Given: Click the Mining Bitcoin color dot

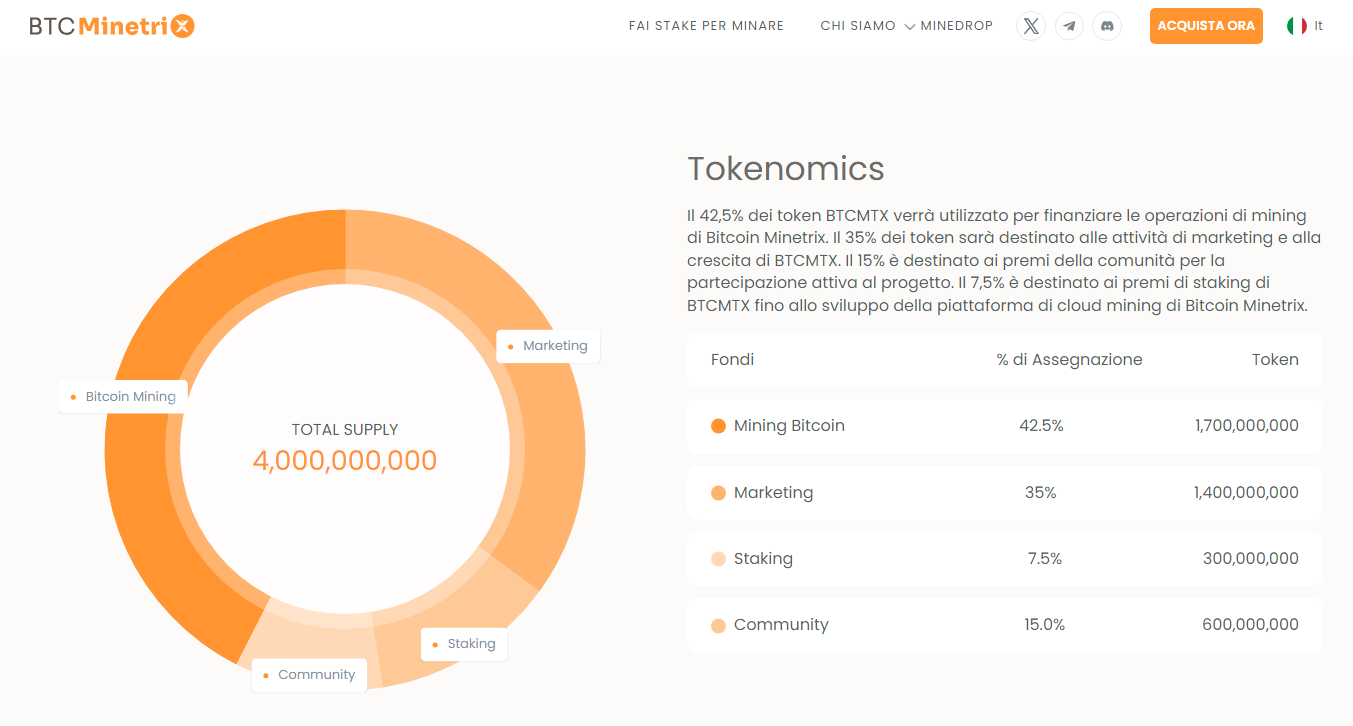Looking at the screenshot, I should coord(718,426).
